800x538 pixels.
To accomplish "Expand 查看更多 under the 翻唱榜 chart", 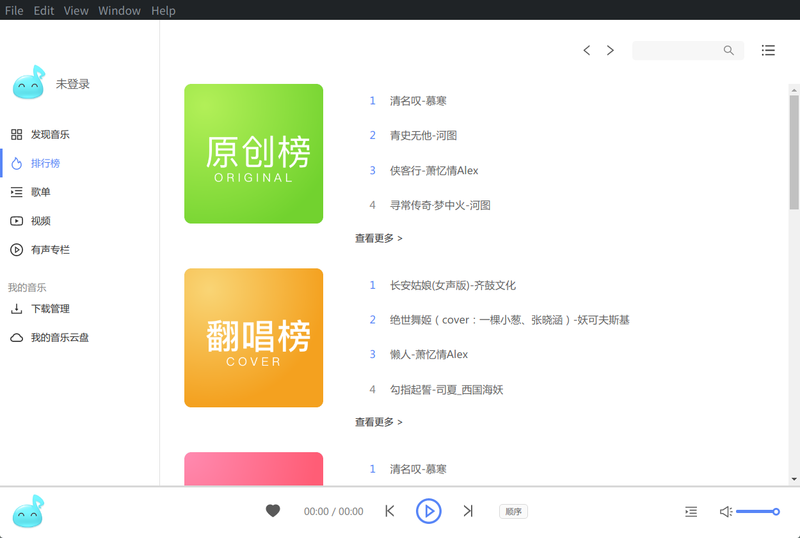I will (x=378, y=422).
